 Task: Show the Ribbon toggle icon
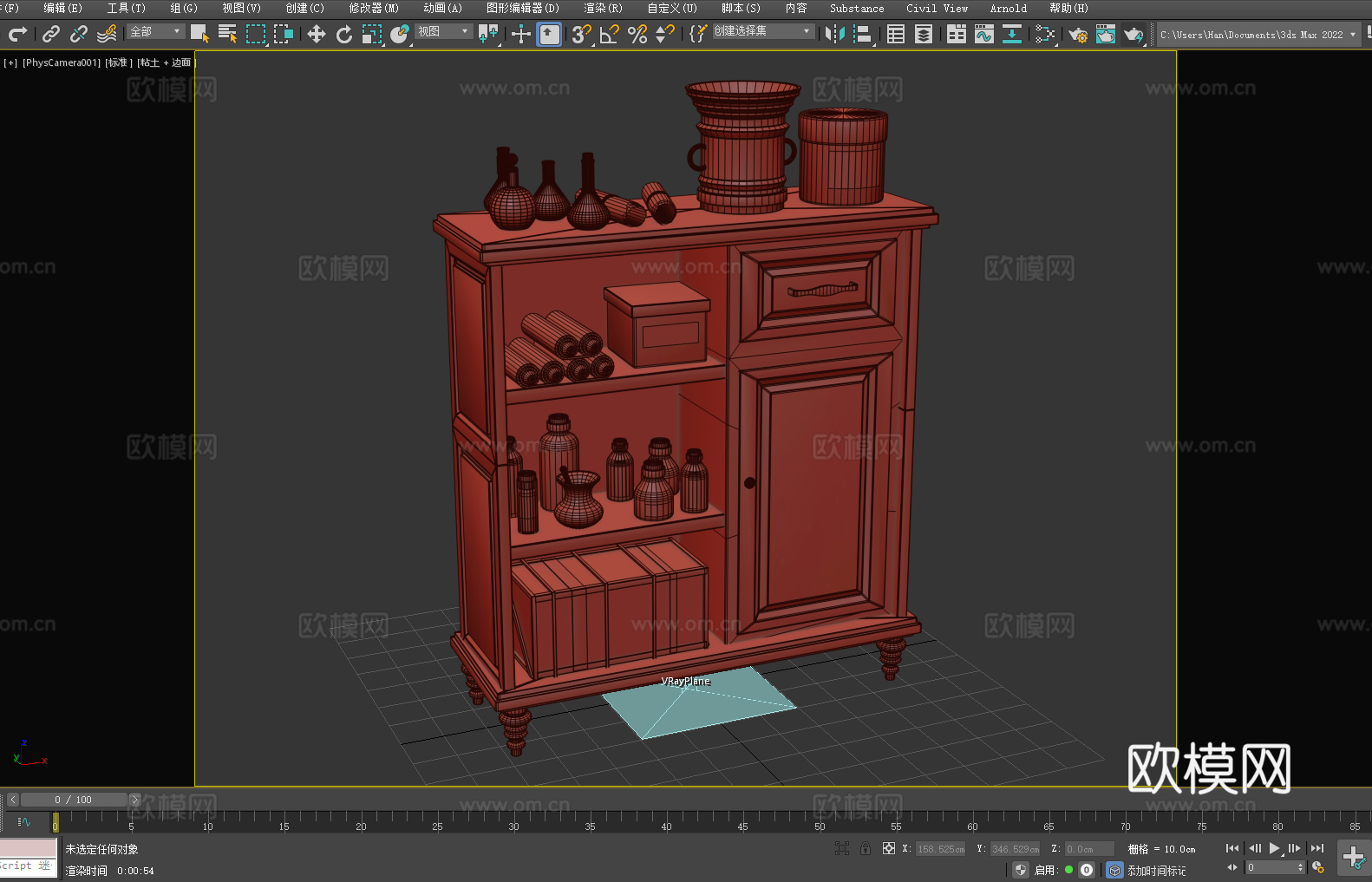click(957, 34)
